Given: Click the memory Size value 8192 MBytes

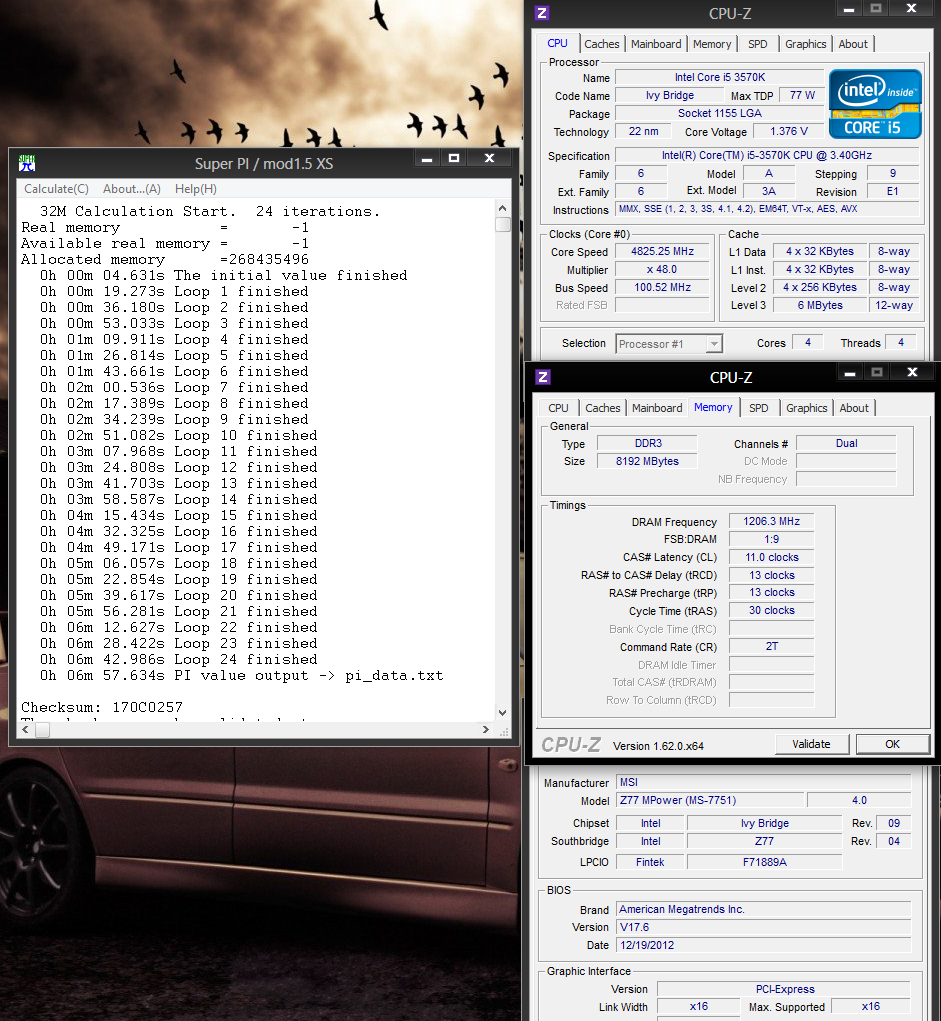Looking at the screenshot, I should pos(647,461).
